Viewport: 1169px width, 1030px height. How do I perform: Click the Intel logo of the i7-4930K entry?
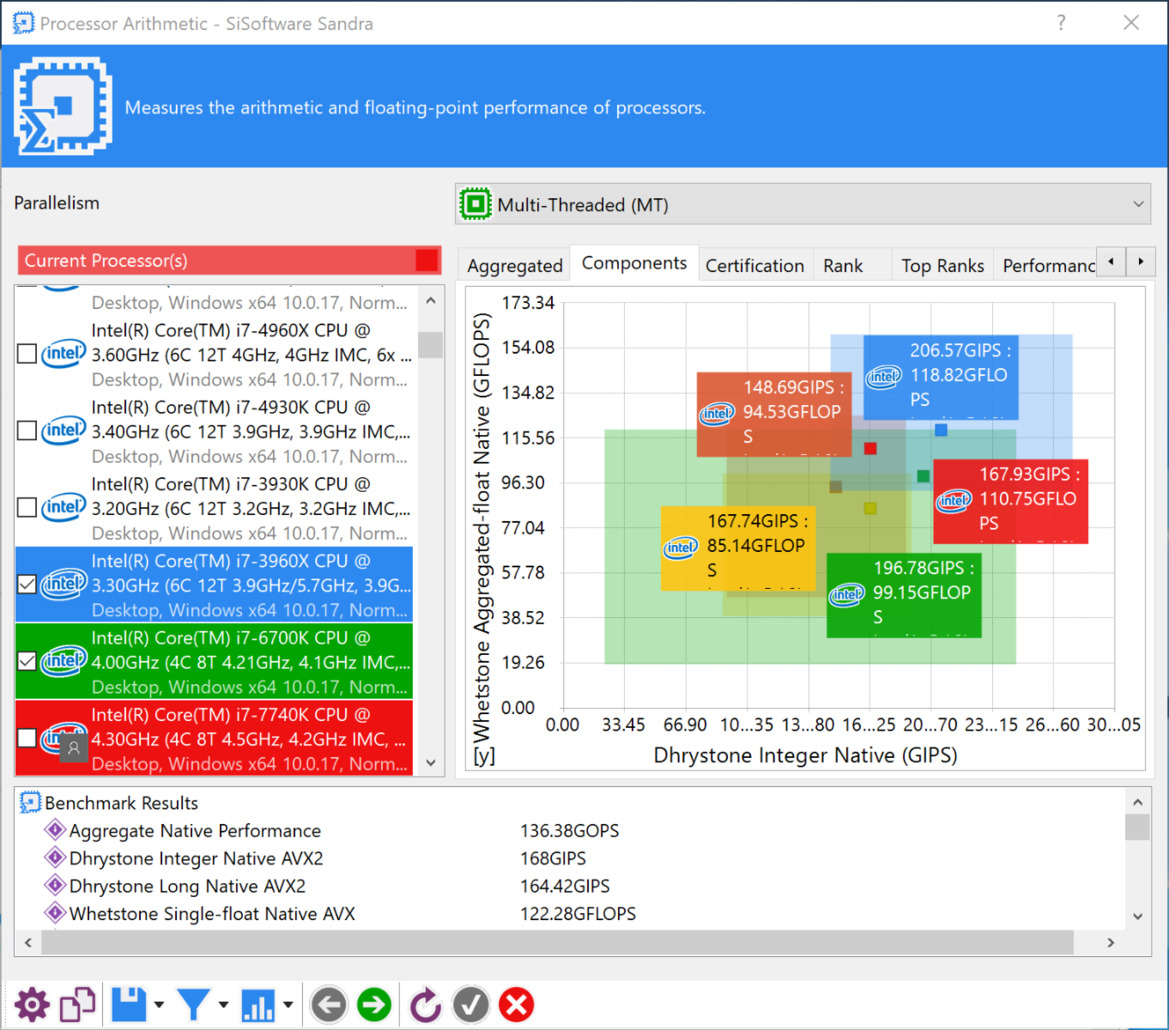click(x=63, y=430)
